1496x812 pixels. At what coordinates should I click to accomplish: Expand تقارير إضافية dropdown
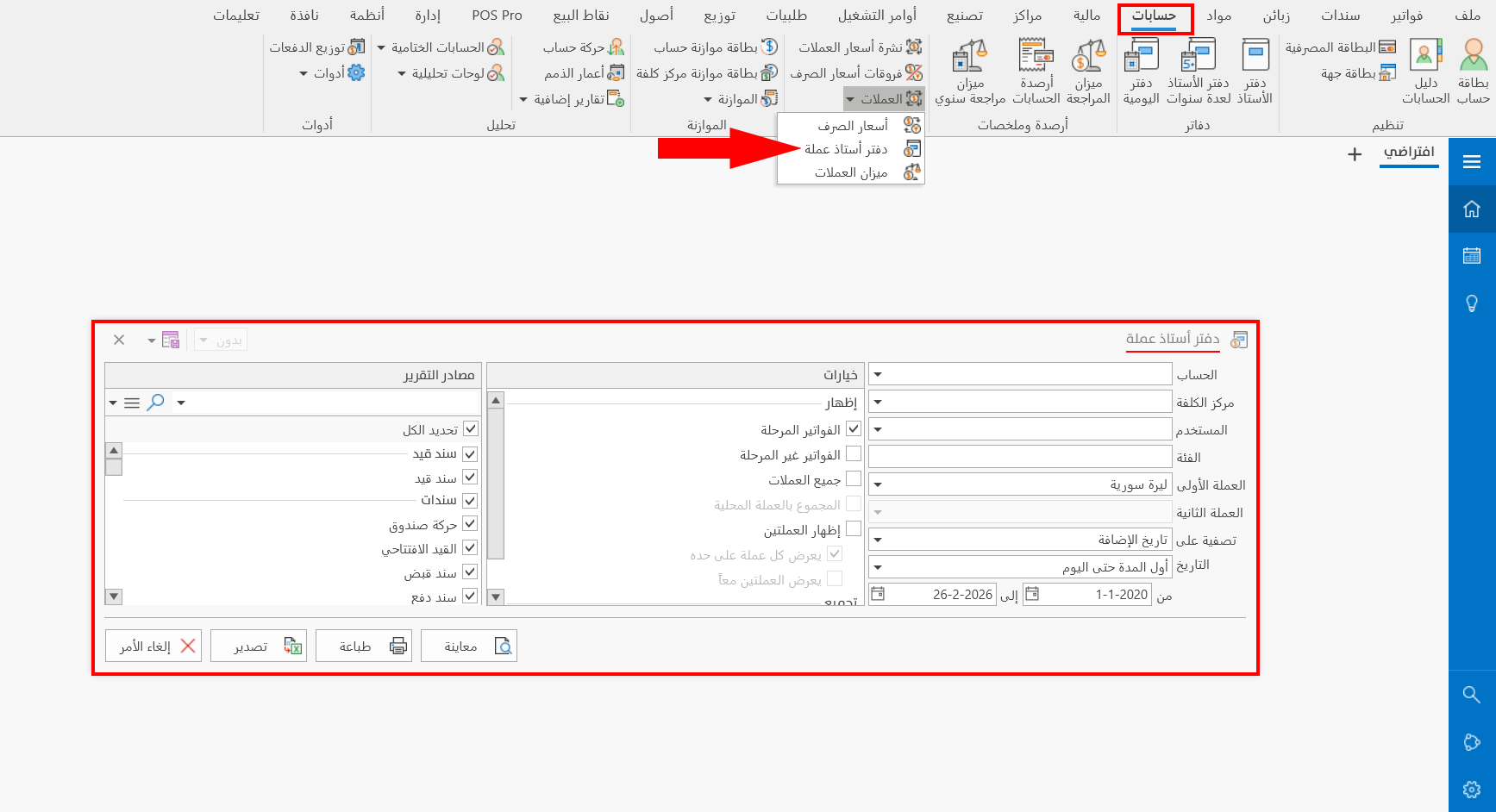coord(571,99)
